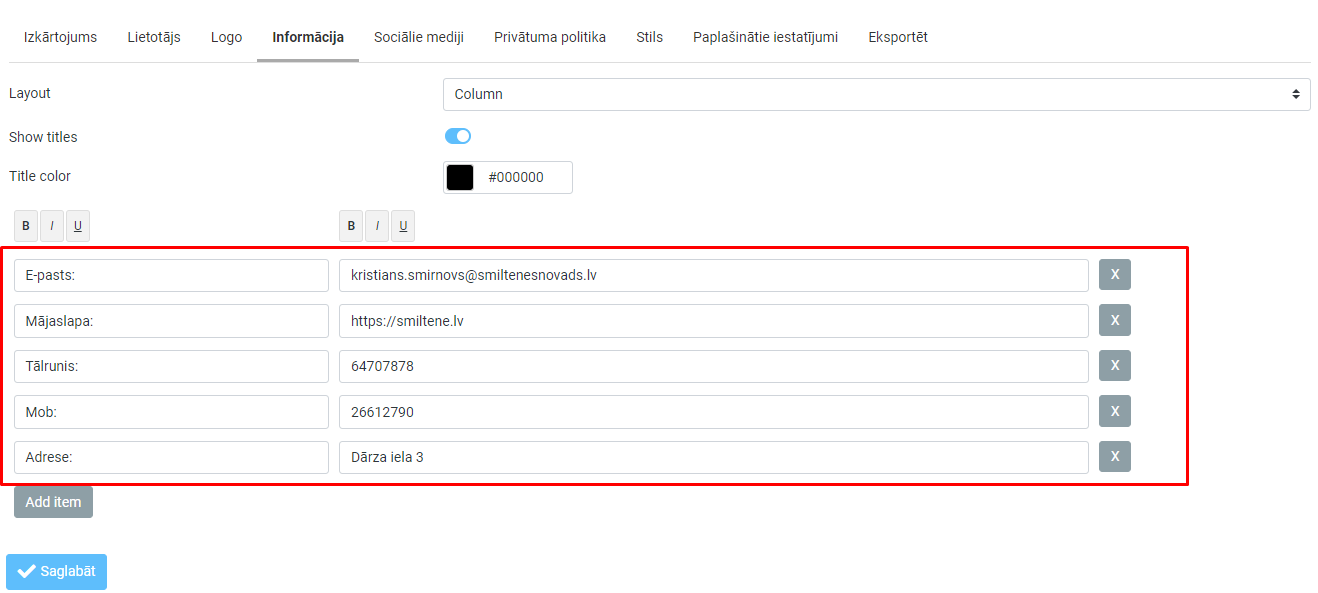Screen dimensions: 1318x593
Task: Open the Privātuma politika tab
Action: [x=550, y=37]
